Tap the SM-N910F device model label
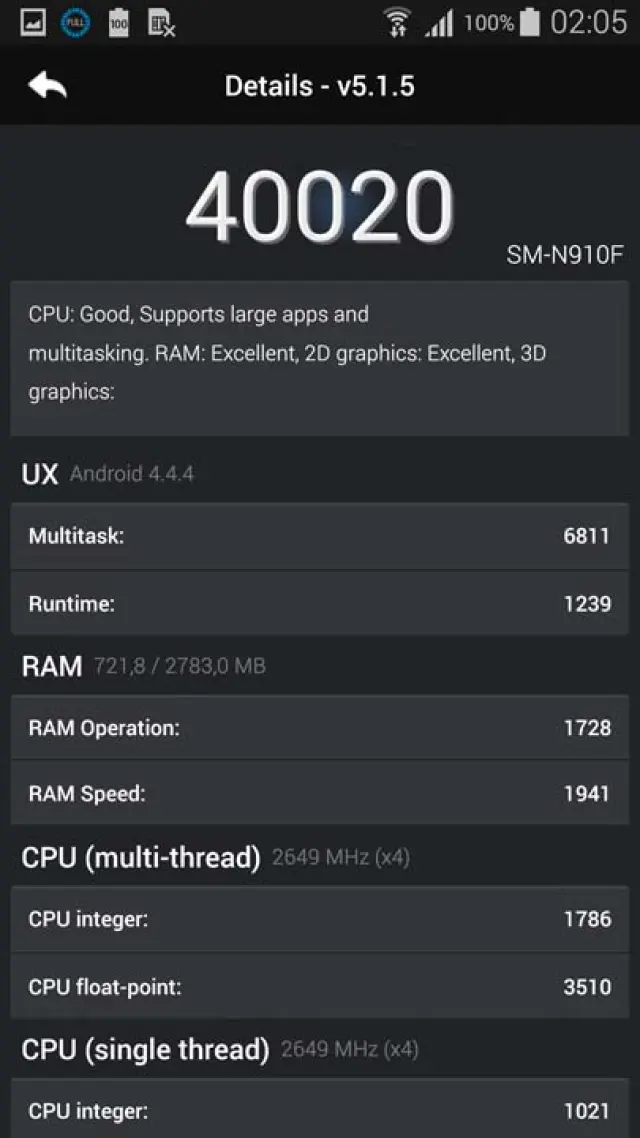The width and height of the screenshot is (640, 1138). point(564,255)
